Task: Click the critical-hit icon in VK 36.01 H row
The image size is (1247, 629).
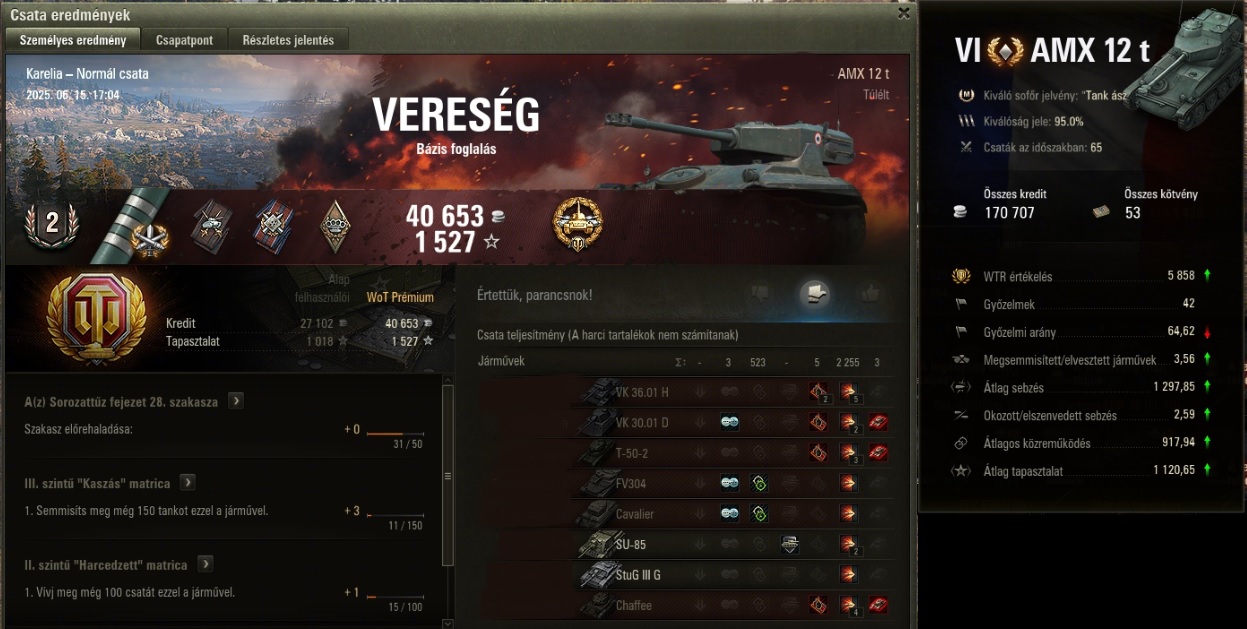Action: 818,393
